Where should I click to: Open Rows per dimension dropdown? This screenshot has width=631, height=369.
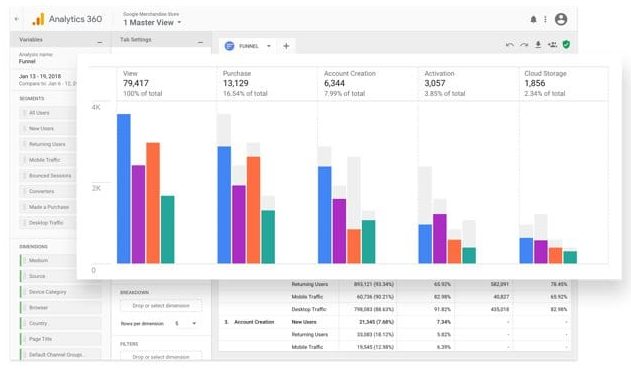[186, 324]
